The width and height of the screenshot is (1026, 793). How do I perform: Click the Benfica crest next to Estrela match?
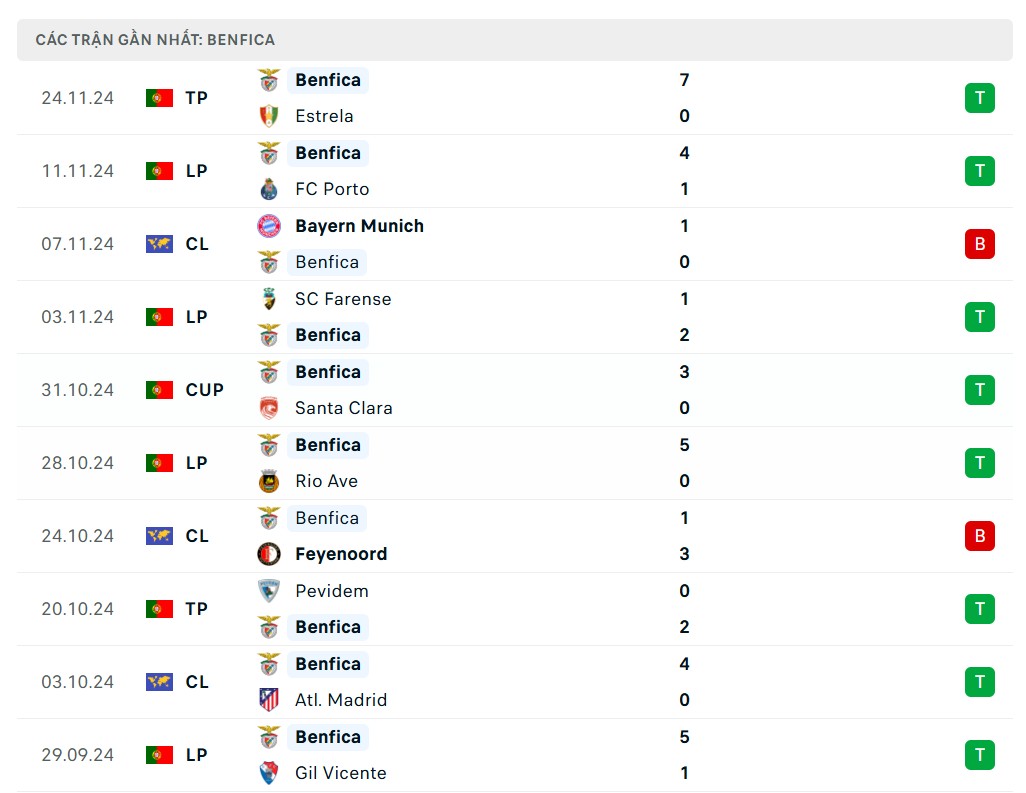(x=268, y=80)
